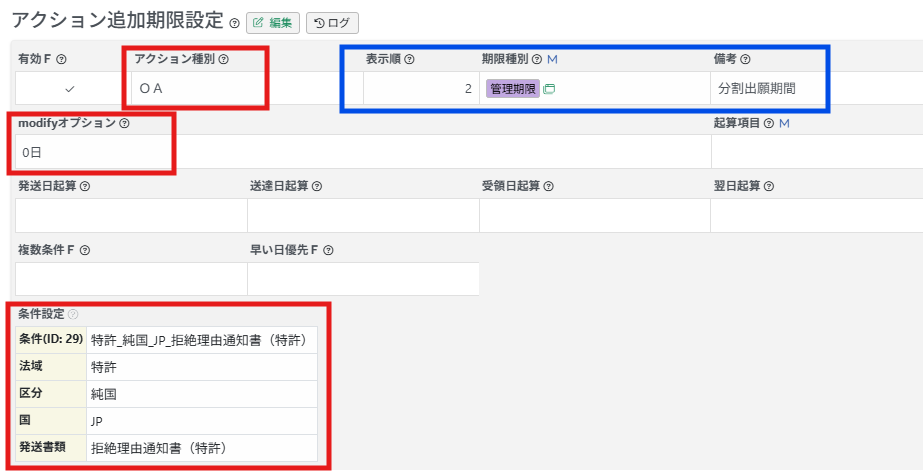Show help for 発送日起算

(85, 186)
